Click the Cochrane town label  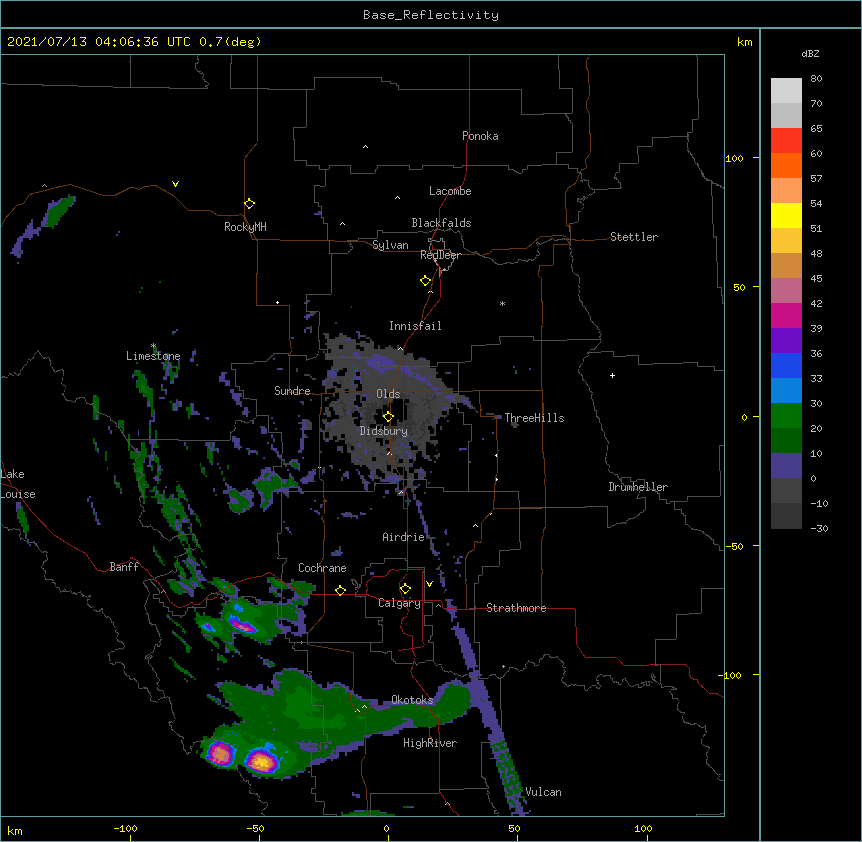[322, 568]
